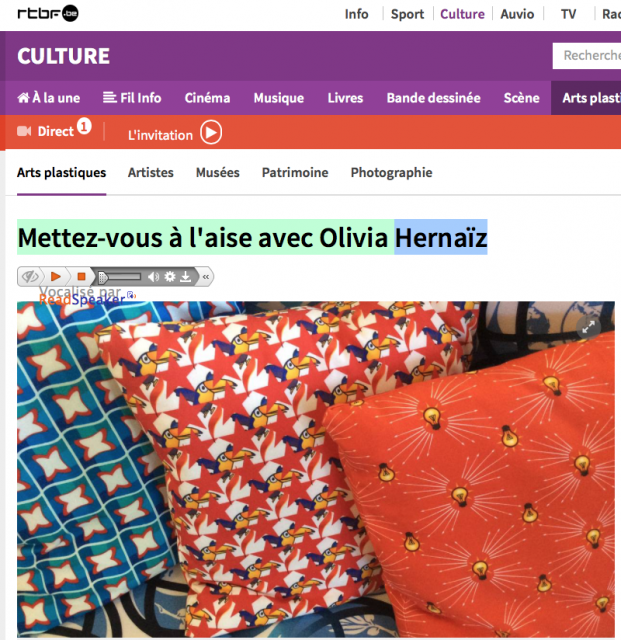Download the audio via ReadSpeaker download icon
Image resolution: width=621 pixels, height=640 pixels.
[x=186, y=277]
